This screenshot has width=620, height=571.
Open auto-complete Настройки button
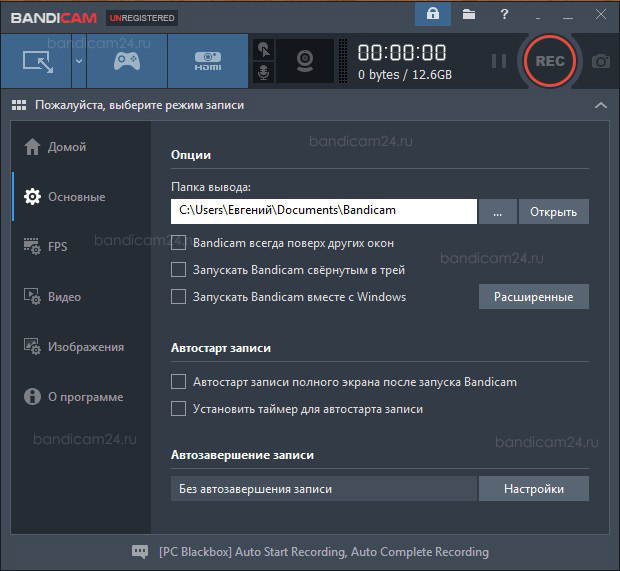tap(533, 489)
